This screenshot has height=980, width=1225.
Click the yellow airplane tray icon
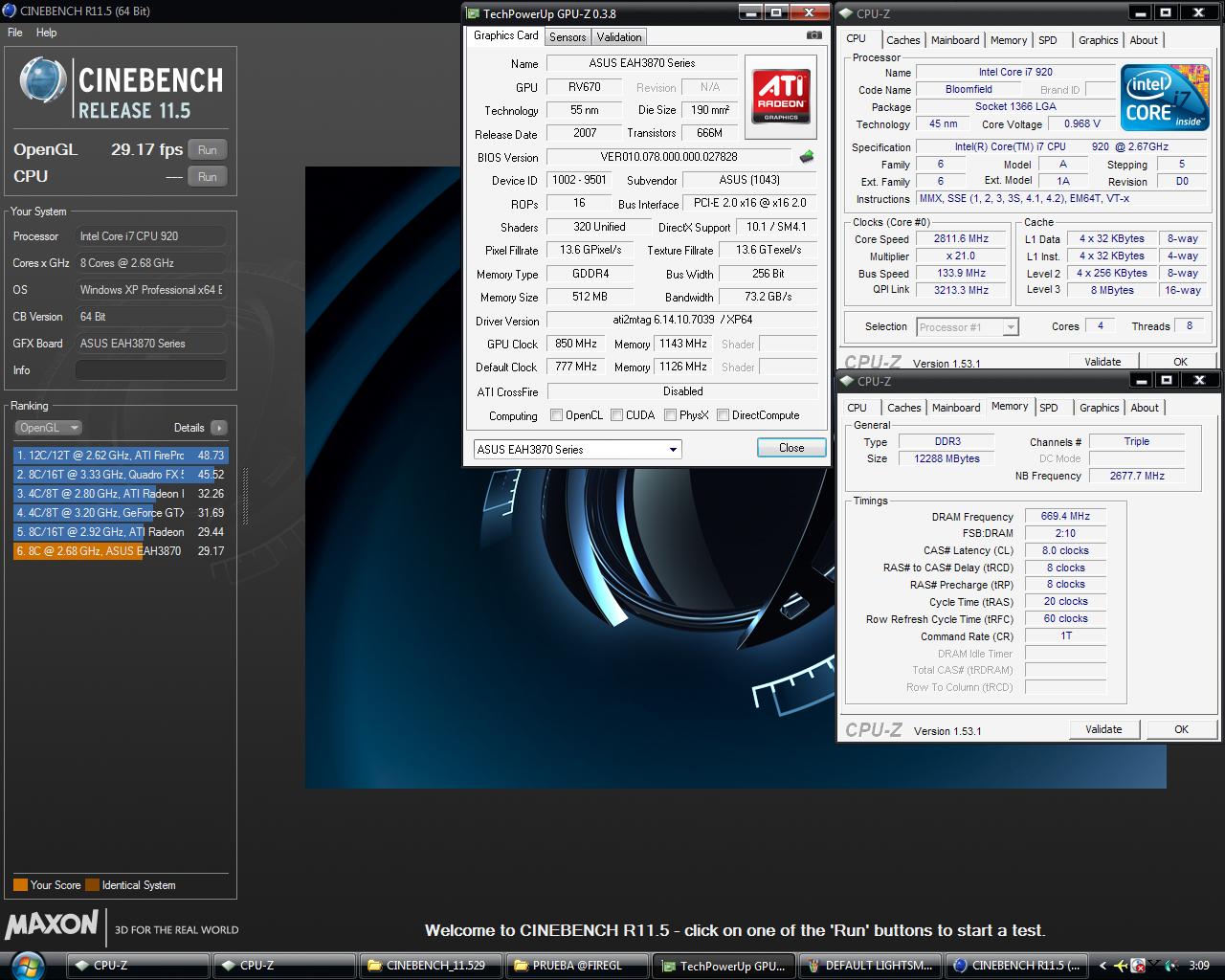(1122, 966)
